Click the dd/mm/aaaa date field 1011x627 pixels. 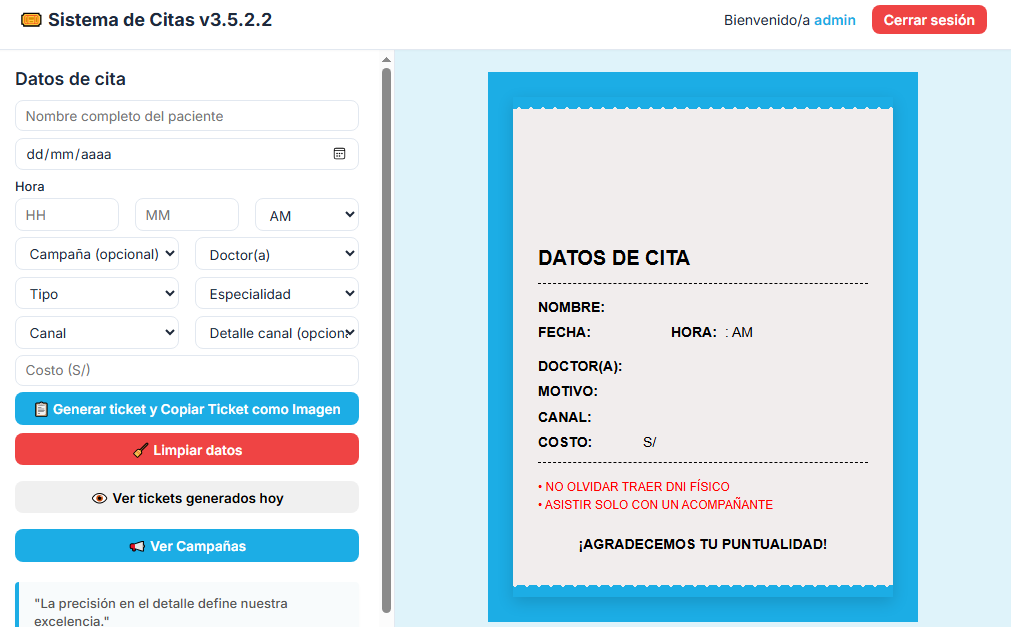[187, 154]
